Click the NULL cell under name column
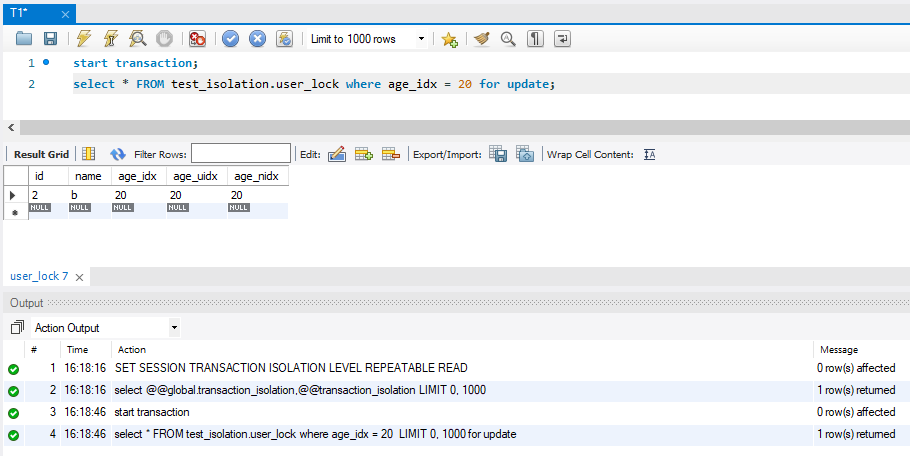Viewport: 910px width, 456px height. (x=81, y=208)
